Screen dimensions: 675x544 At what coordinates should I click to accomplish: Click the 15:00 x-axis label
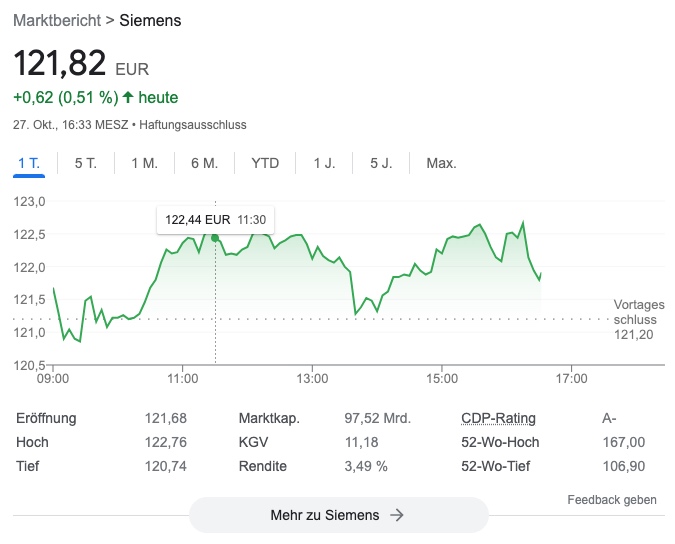[442, 379]
